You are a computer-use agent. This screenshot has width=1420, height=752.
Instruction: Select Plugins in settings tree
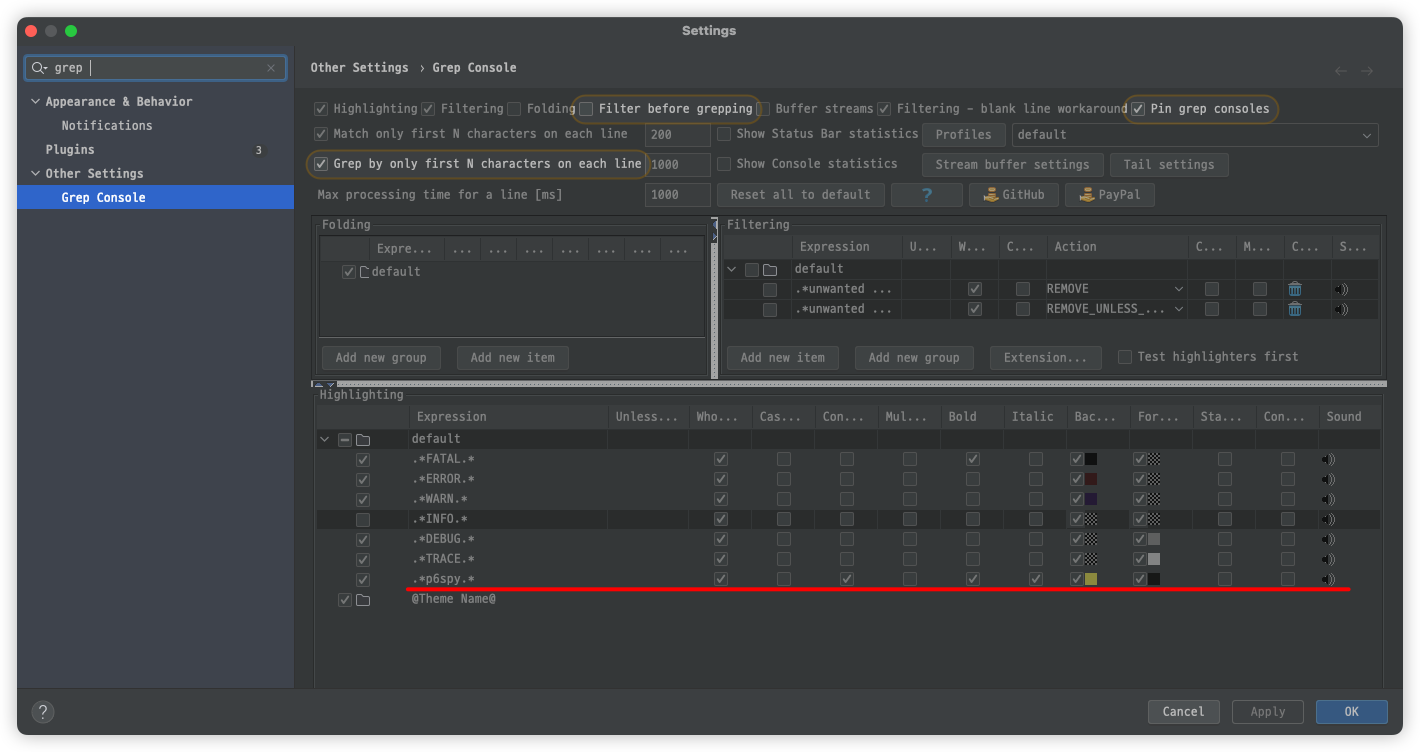tap(70, 150)
